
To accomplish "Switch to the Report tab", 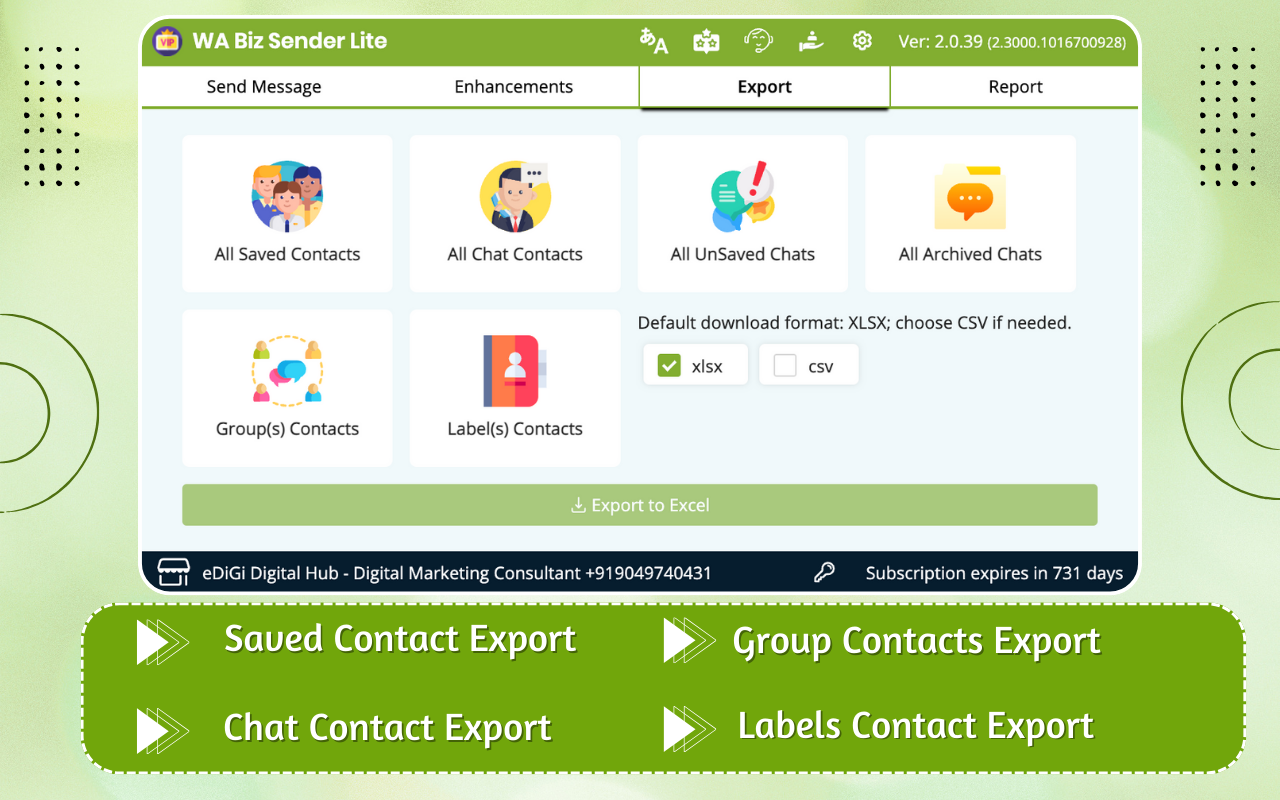I will pyautogui.click(x=1015, y=87).
